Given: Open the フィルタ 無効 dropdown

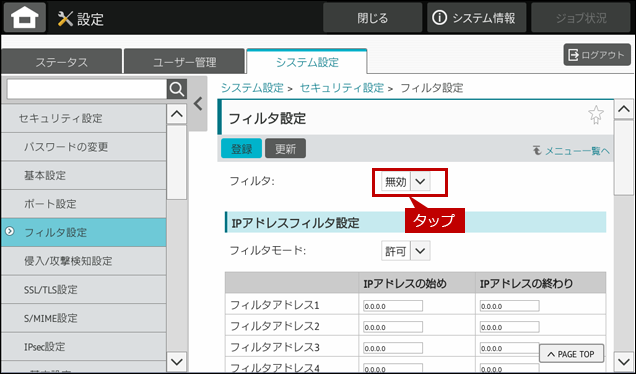Looking at the screenshot, I should (406, 182).
